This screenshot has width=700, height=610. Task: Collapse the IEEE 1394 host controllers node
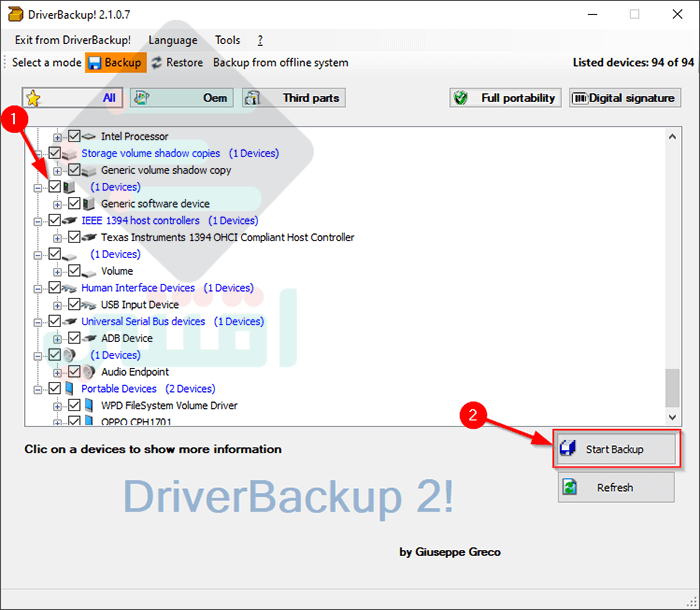click(x=38, y=221)
